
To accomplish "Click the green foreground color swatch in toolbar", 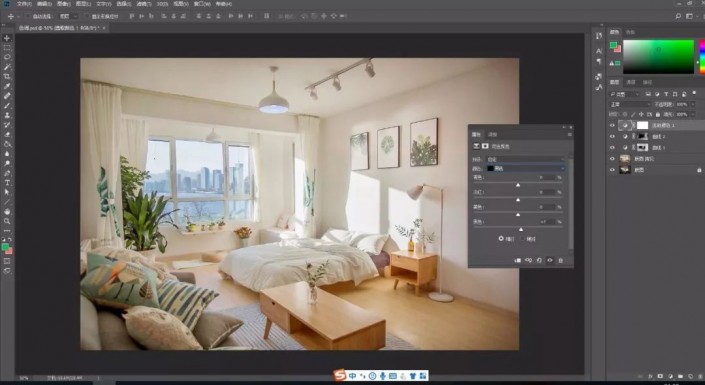I will (5, 247).
